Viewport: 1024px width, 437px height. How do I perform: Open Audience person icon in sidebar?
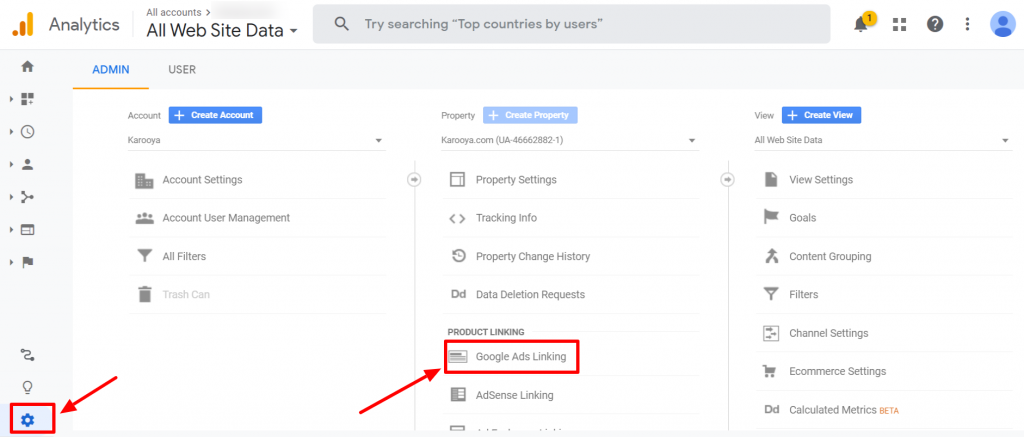[x=27, y=165]
